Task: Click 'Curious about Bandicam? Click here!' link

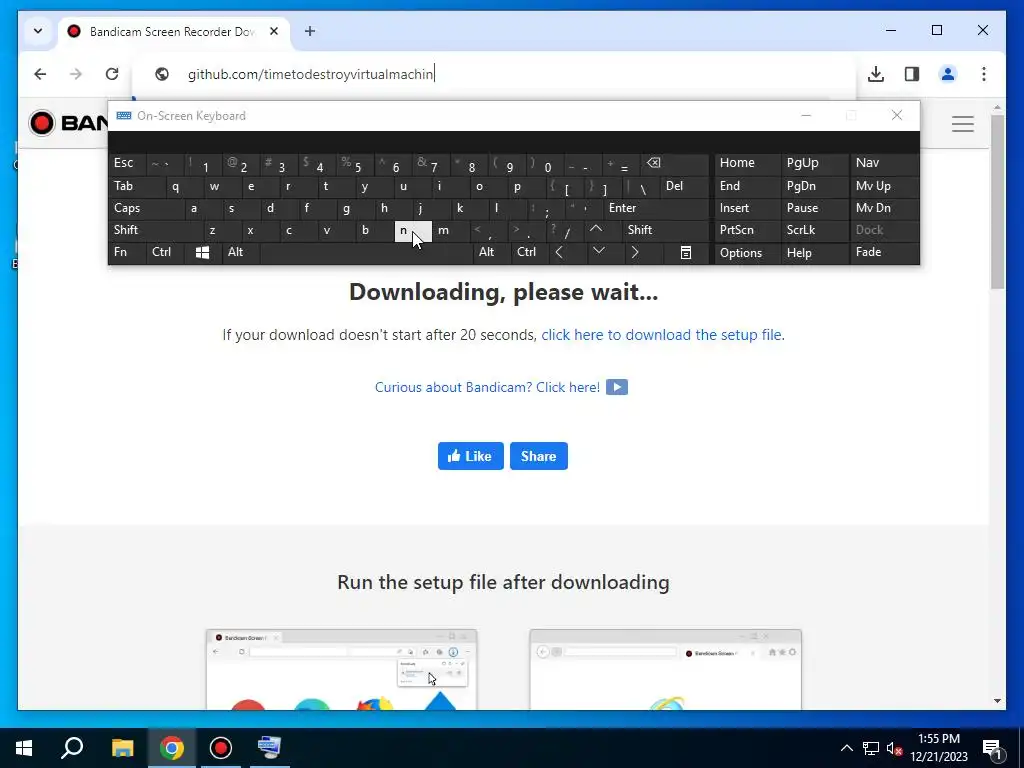Action: tap(487, 387)
